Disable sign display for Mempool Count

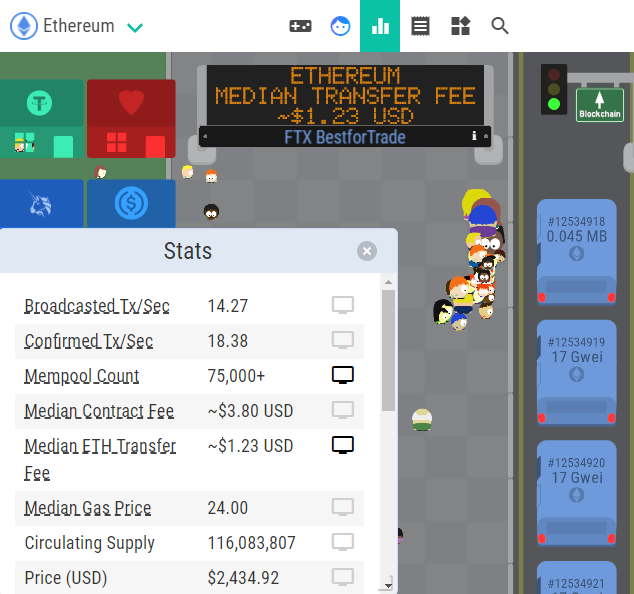tap(343, 375)
